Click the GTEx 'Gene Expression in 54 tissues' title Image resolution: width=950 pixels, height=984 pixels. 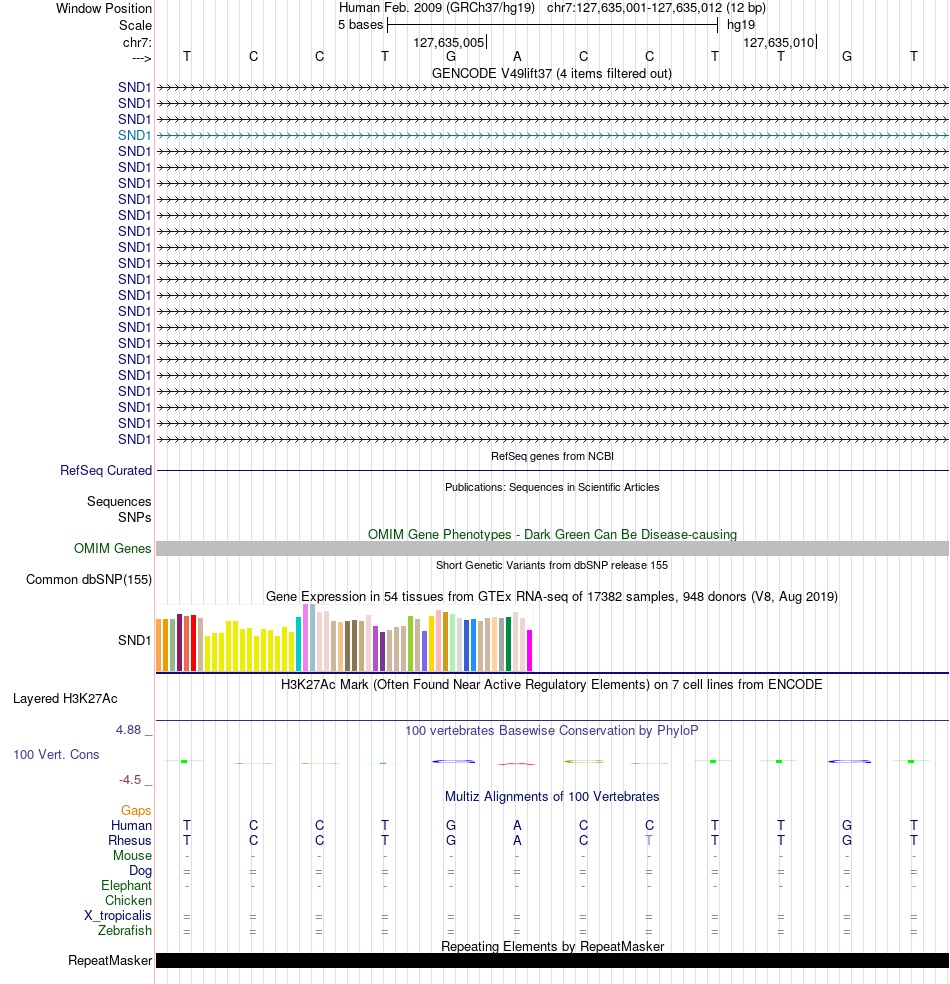coord(552,596)
